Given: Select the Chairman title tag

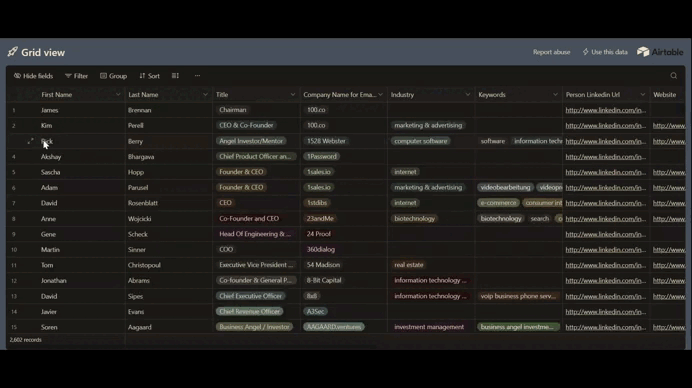Looking at the screenshot, I should click(x=233, y=110).
